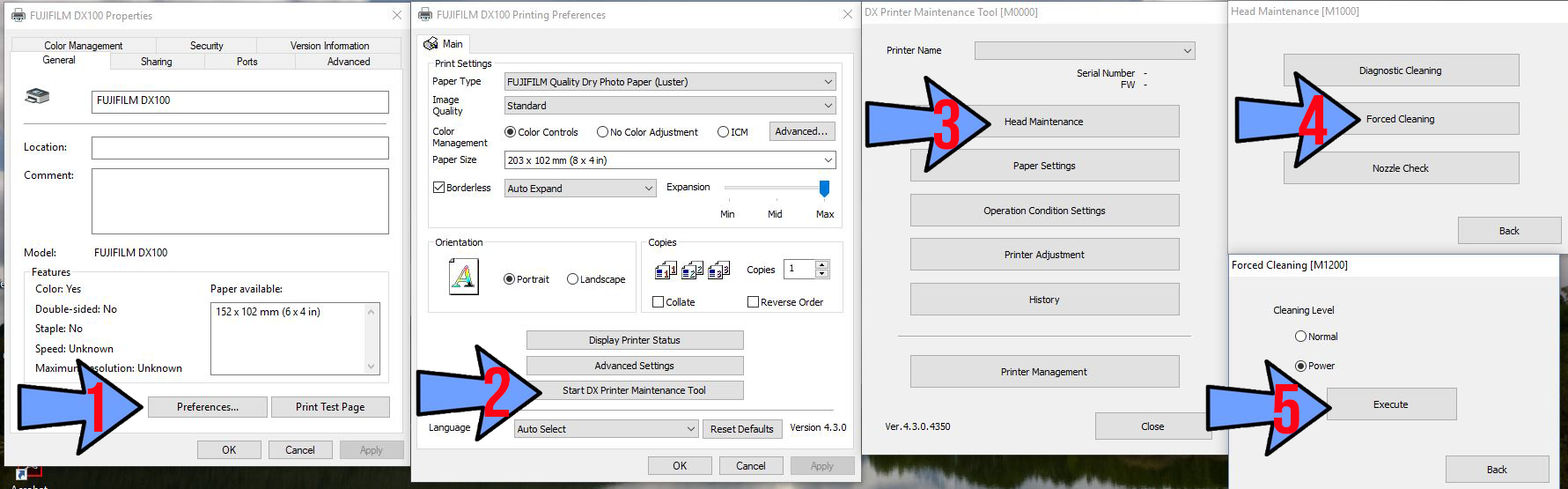Enable the Reverse Order checkbox
The height and width of the screenshot is (489, 1568).
coord(753,301)
